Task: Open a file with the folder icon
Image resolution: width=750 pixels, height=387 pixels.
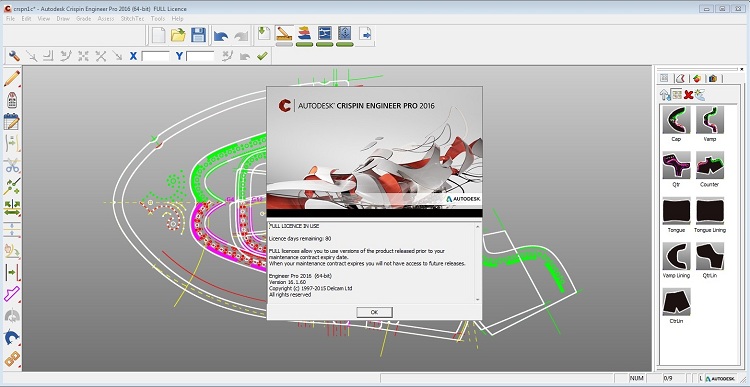Action: point(178,35)
